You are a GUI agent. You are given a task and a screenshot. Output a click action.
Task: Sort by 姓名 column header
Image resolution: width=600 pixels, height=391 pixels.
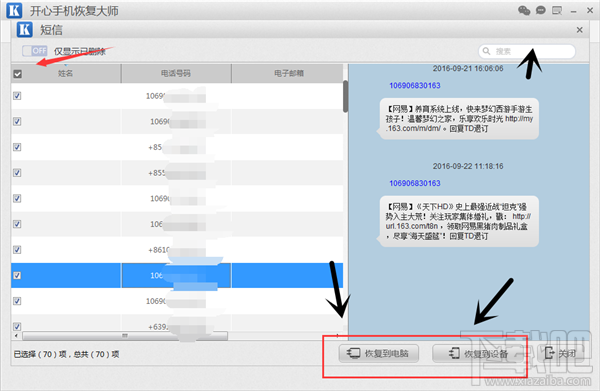pyautogui.click(x=65, y=73)
